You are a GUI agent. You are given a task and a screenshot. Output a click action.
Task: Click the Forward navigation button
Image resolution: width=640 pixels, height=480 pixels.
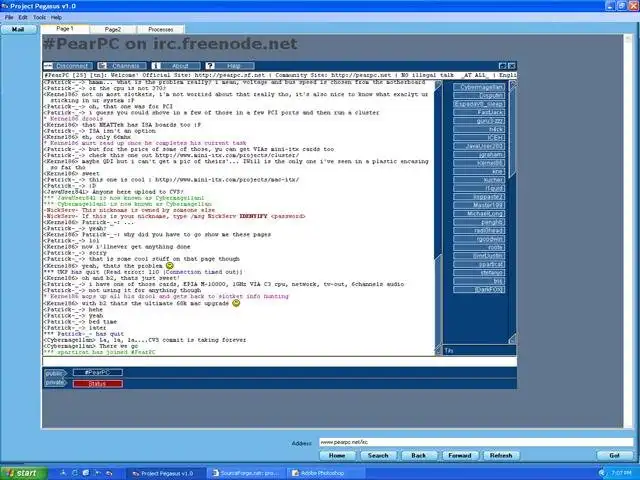pos(460,456)
